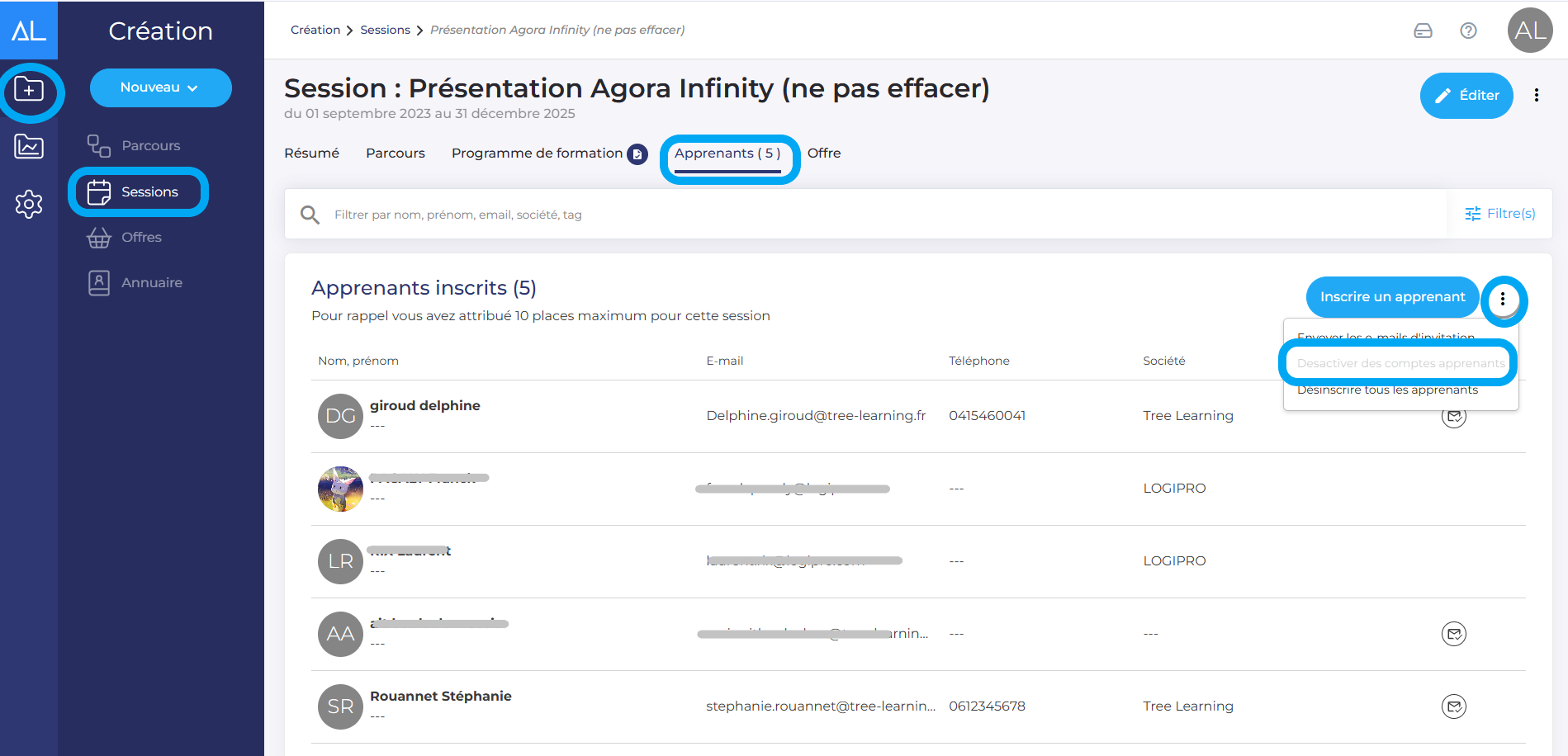Go to Sessions breadcrumb link
The width and height of the screenshot is (1568, 756).
tap(385, 30)
